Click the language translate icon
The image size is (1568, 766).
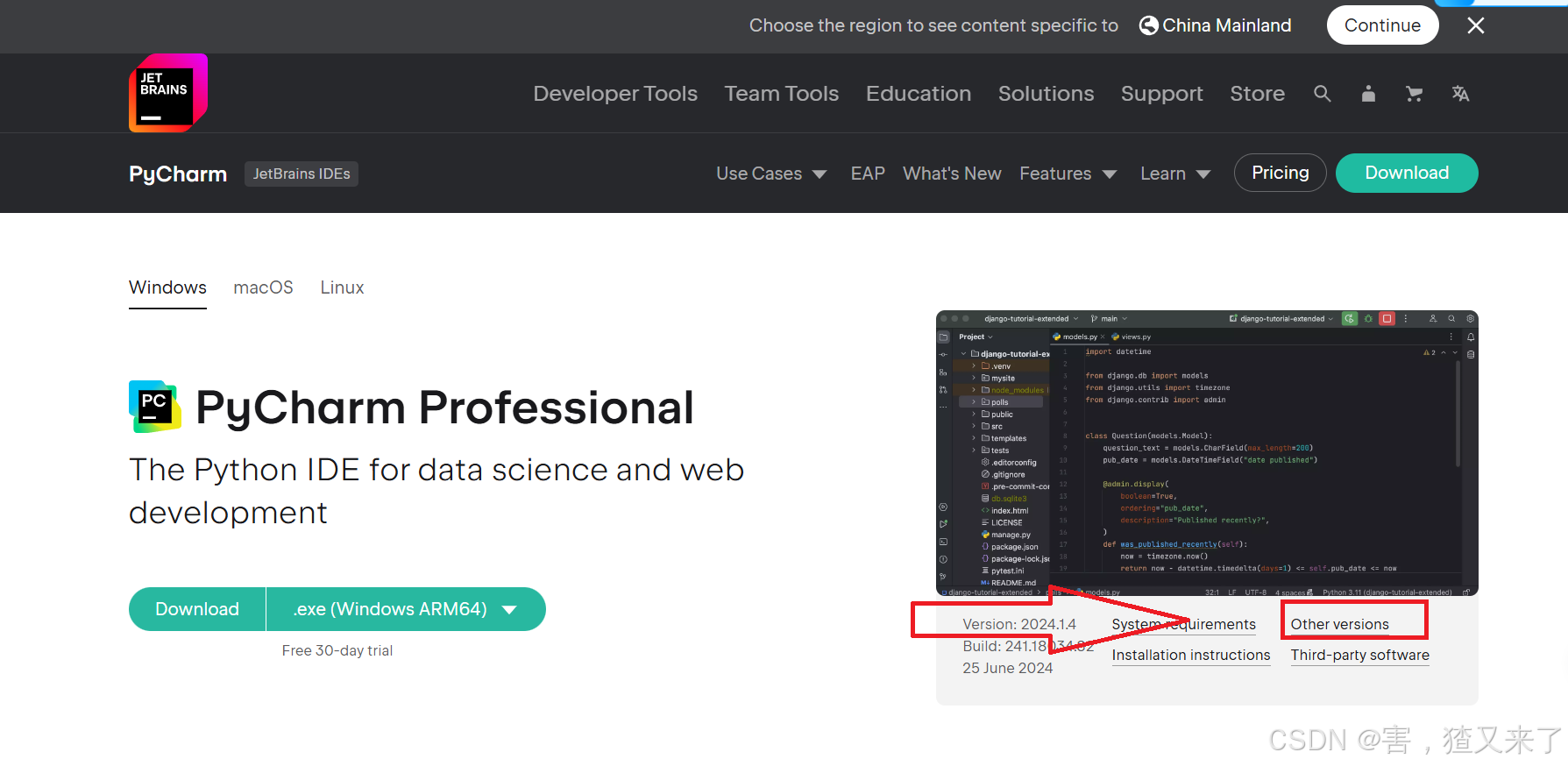click(x=1460, y=94)
